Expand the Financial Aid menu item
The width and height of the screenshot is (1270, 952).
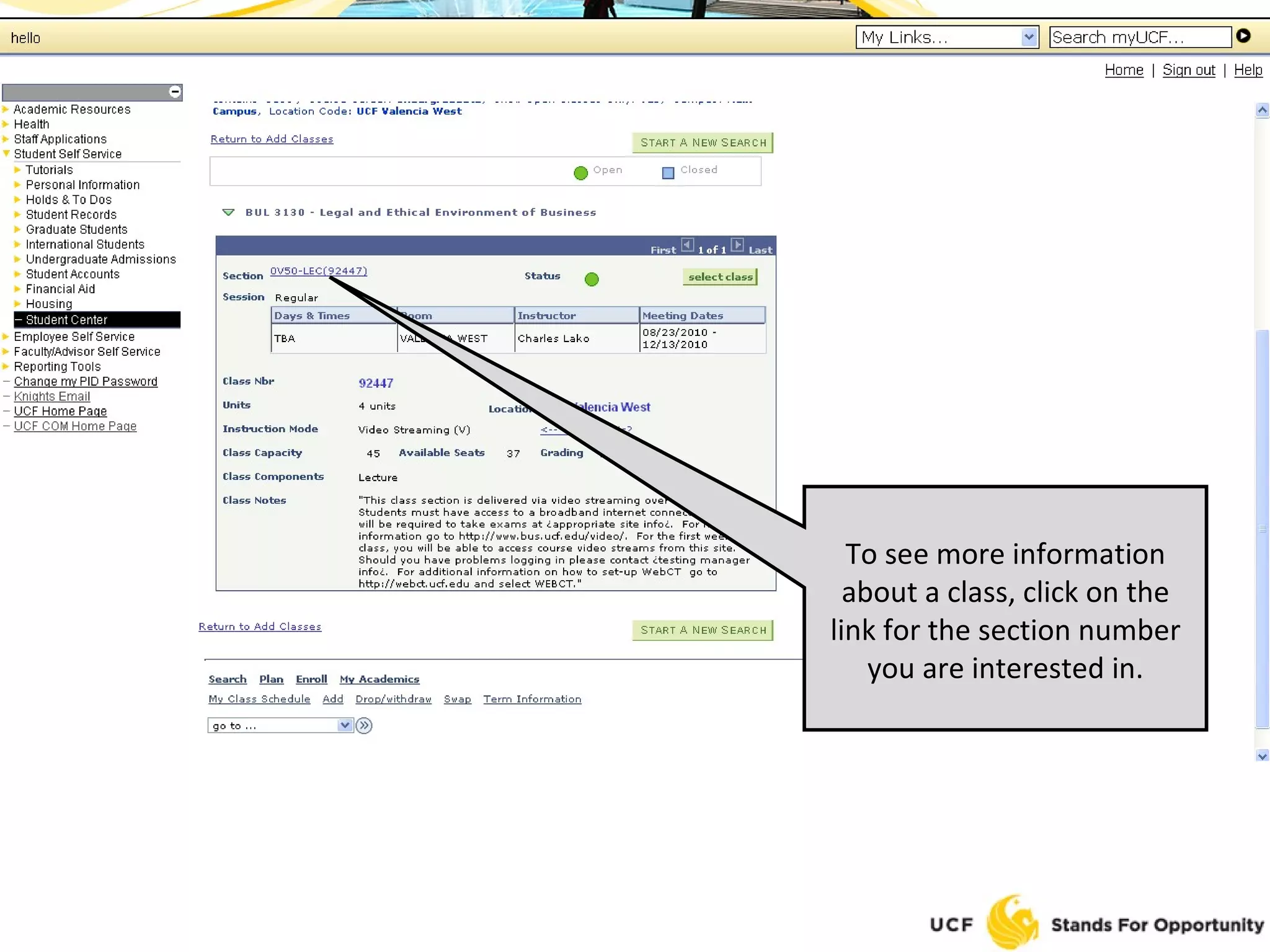click(60, 289)
